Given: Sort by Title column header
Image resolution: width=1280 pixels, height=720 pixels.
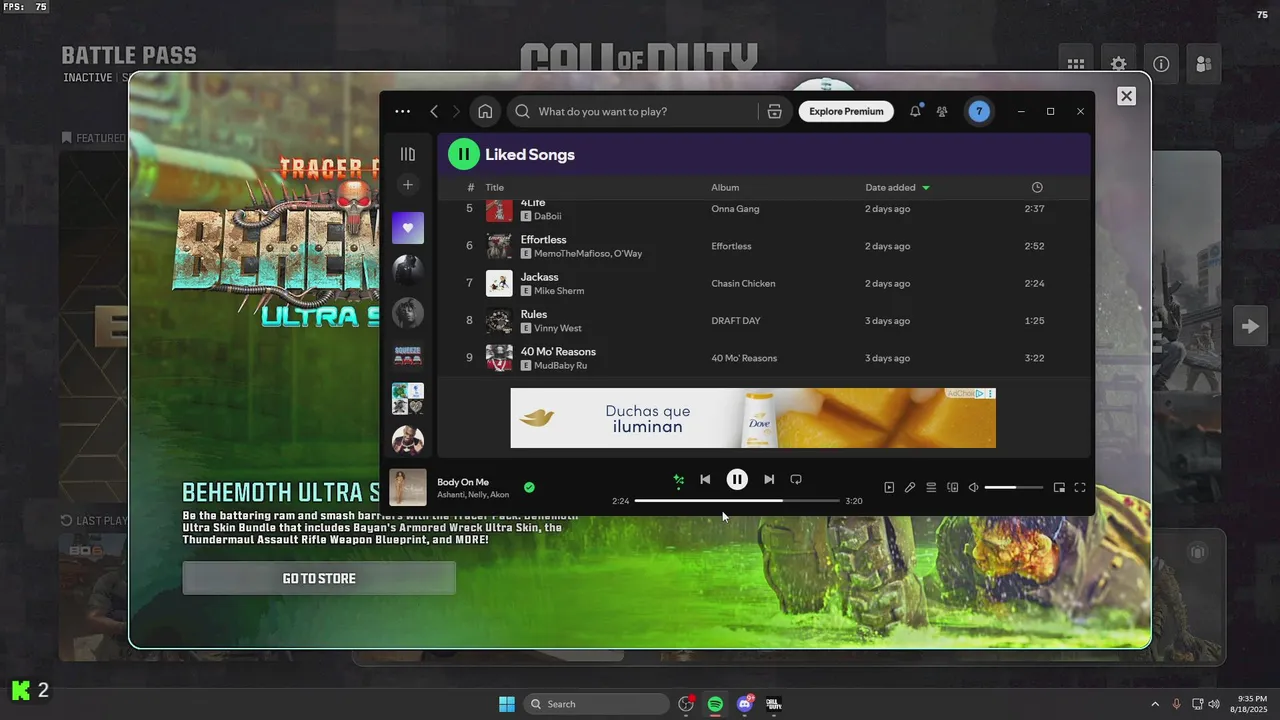Looking at the screenshot, I should [495, 188].
